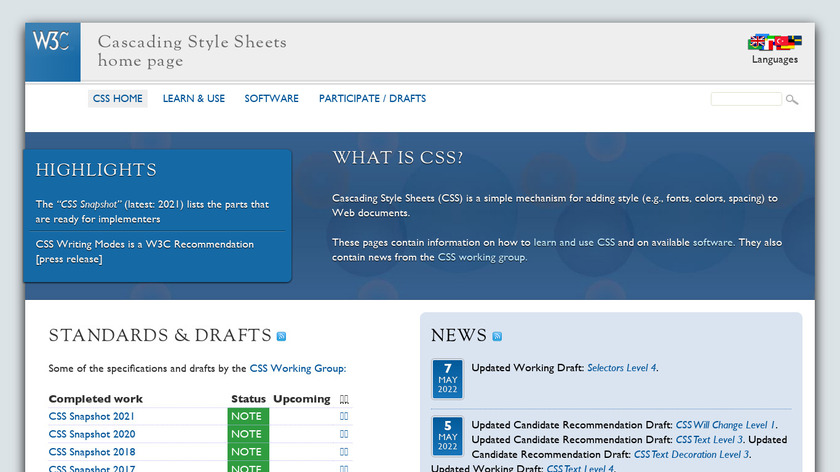The height and width of the screenshot is (472, 840).
Task: Open CSS Snapshot 2018 specification
Action: [x=92, y=452]
